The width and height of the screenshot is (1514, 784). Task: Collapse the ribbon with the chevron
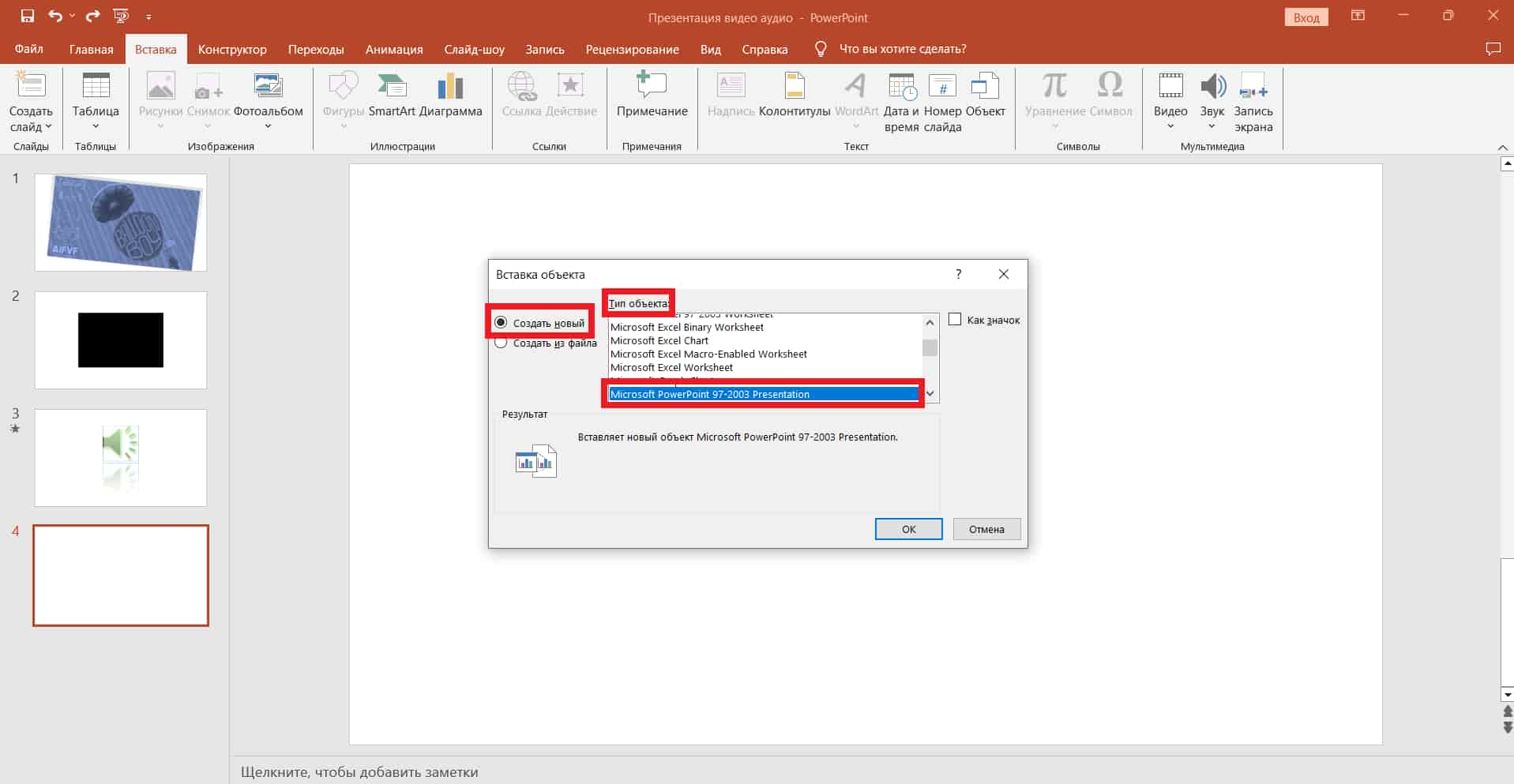pos(1502,148)
